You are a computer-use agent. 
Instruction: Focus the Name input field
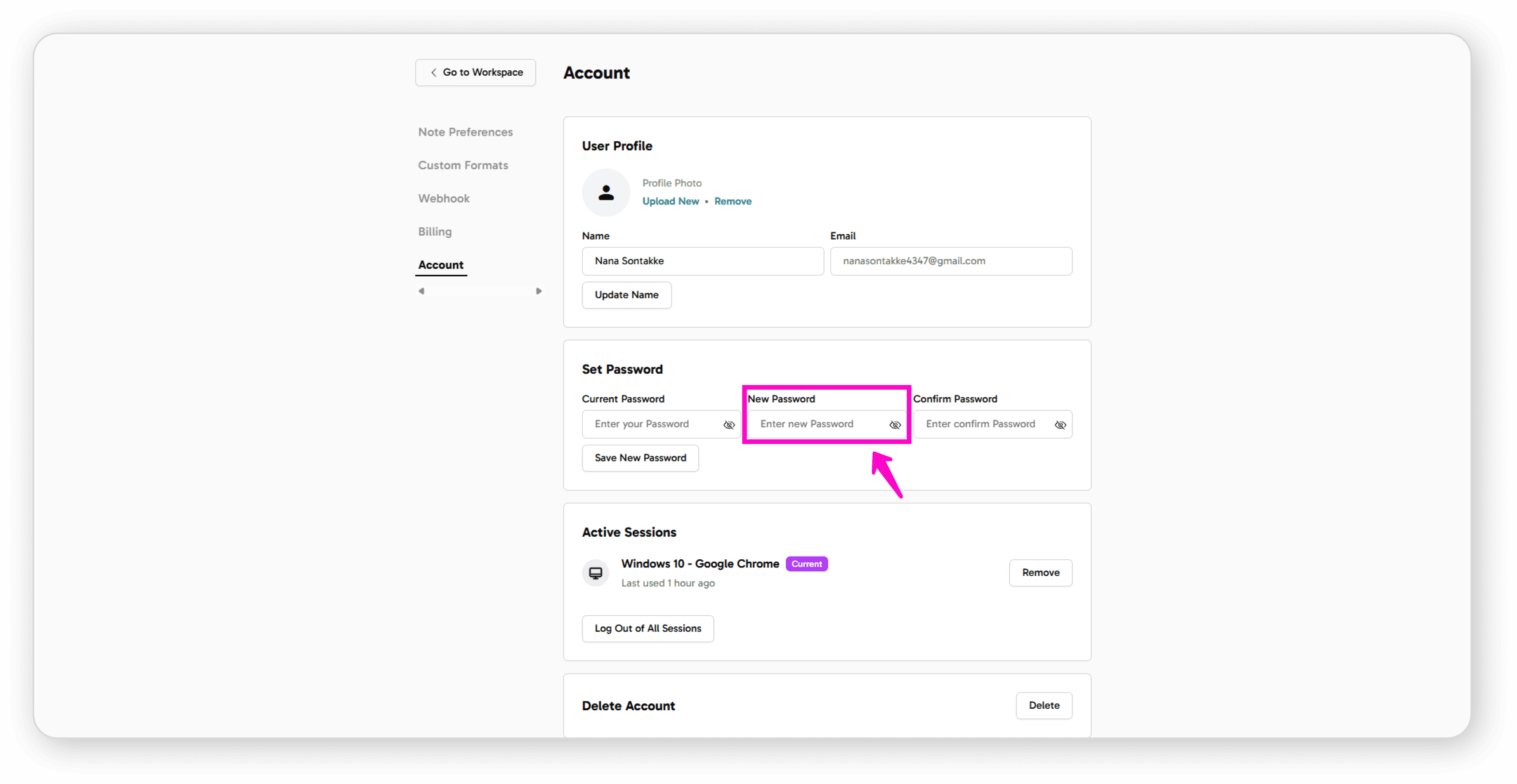[702, 261]
